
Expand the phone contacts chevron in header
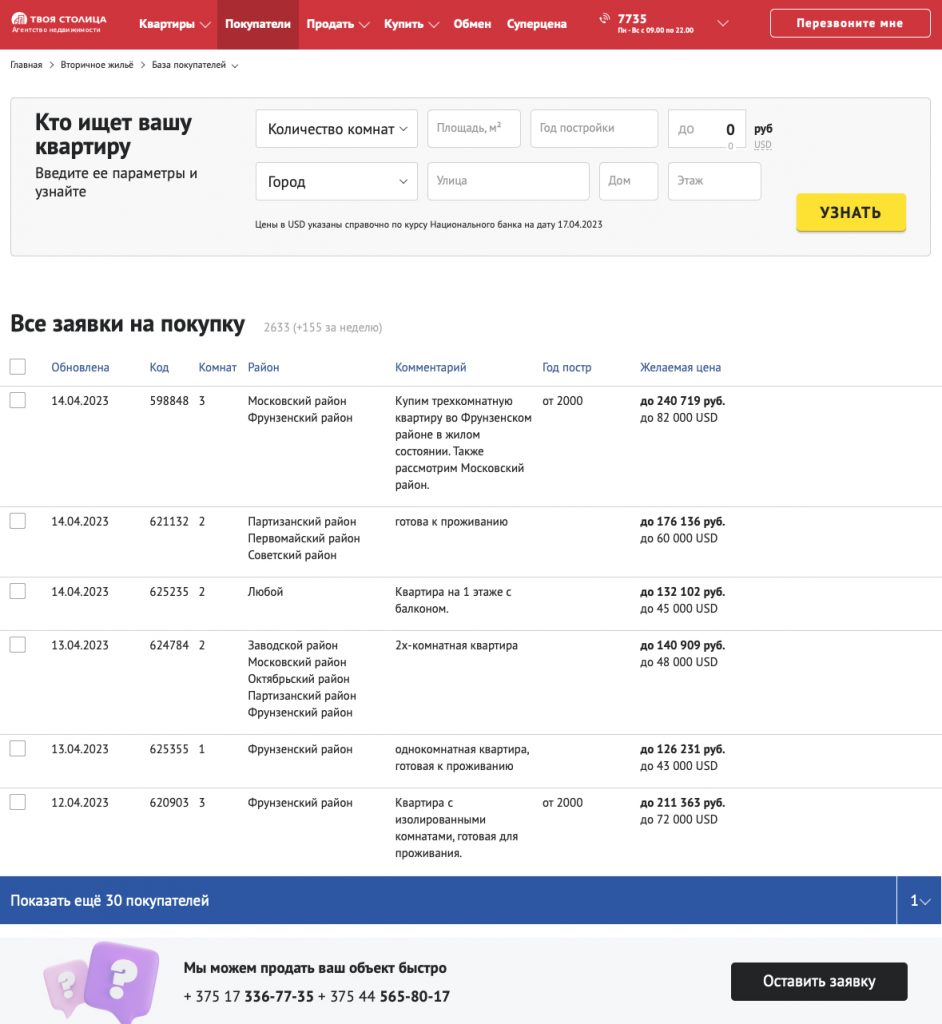click(x=723, y=24)
